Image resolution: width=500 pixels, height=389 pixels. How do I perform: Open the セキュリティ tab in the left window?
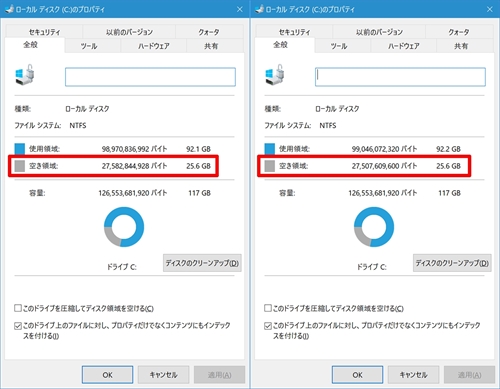[x=44, y=32]
